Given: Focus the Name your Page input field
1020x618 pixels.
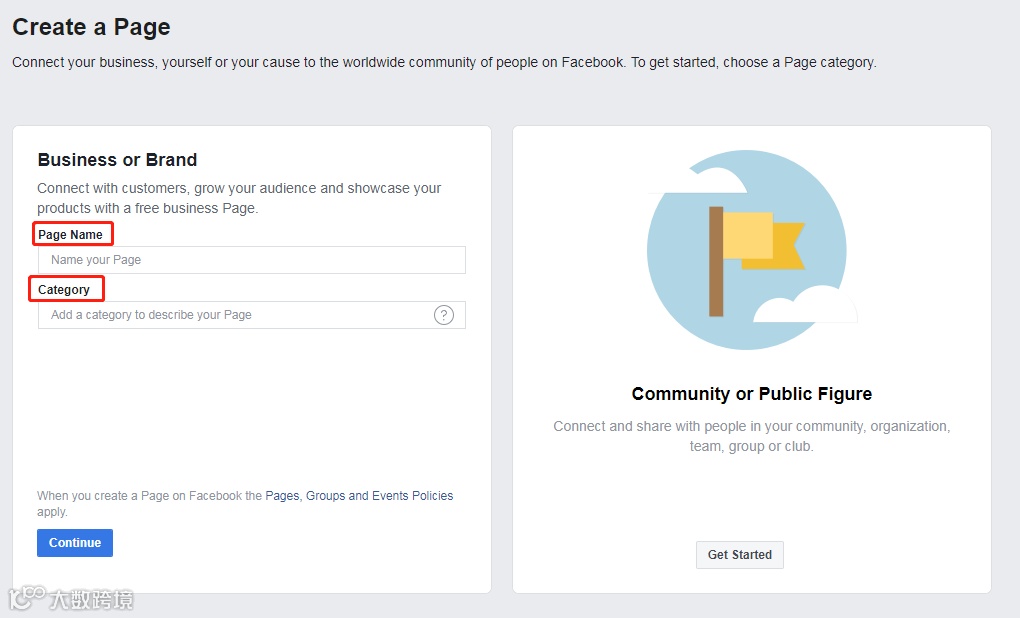Looking at the screenshot, I should click(252, 260).
